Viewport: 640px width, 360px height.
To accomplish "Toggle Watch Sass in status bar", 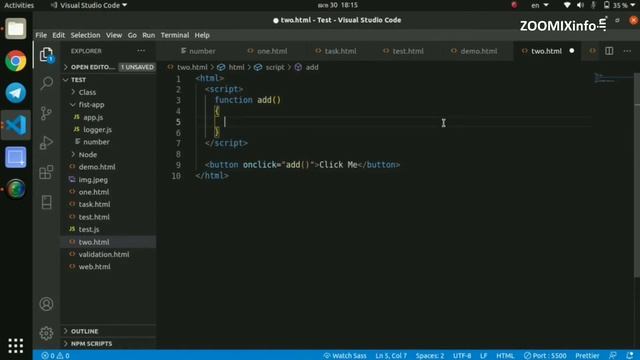I will click(345, 356).
